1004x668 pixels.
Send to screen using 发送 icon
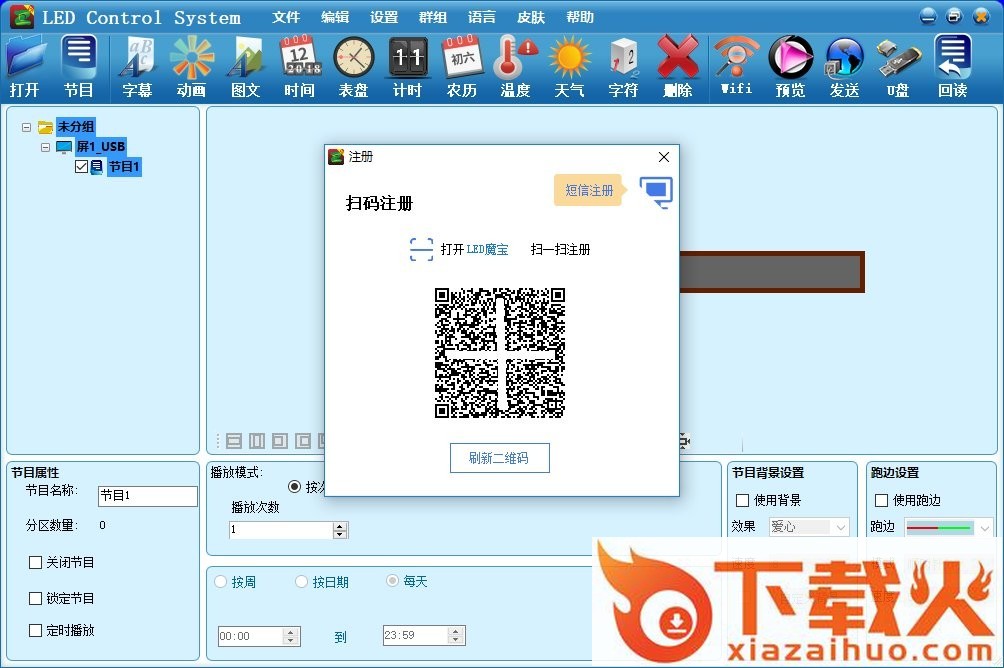tap(845, 67)
